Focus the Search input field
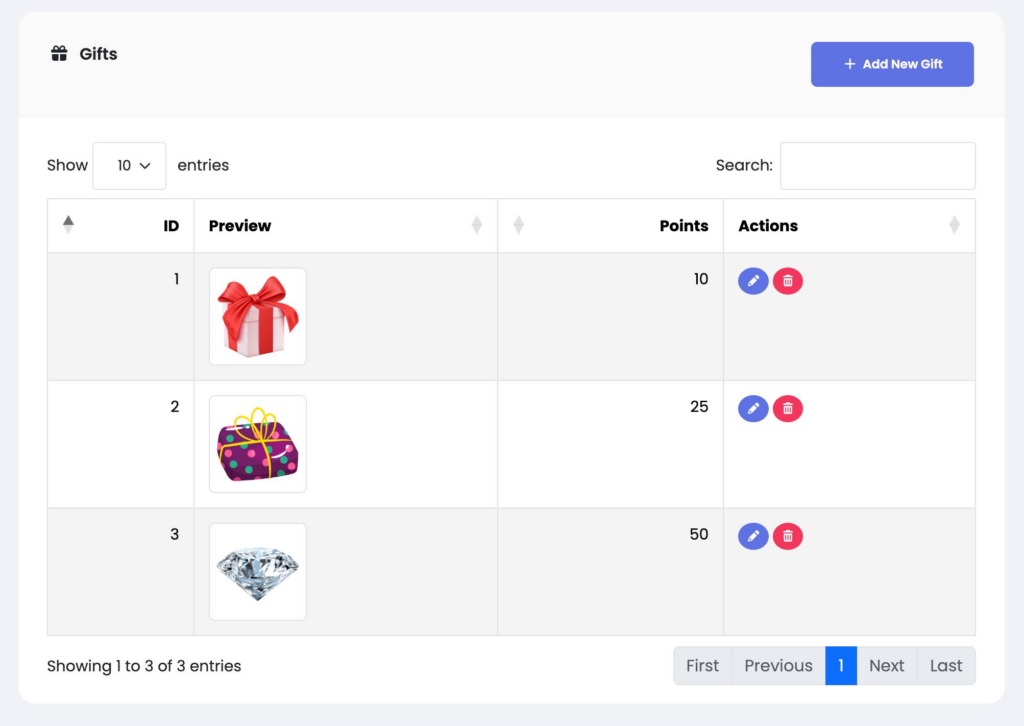Screen dimensions: 1024x726 point(877,166)
